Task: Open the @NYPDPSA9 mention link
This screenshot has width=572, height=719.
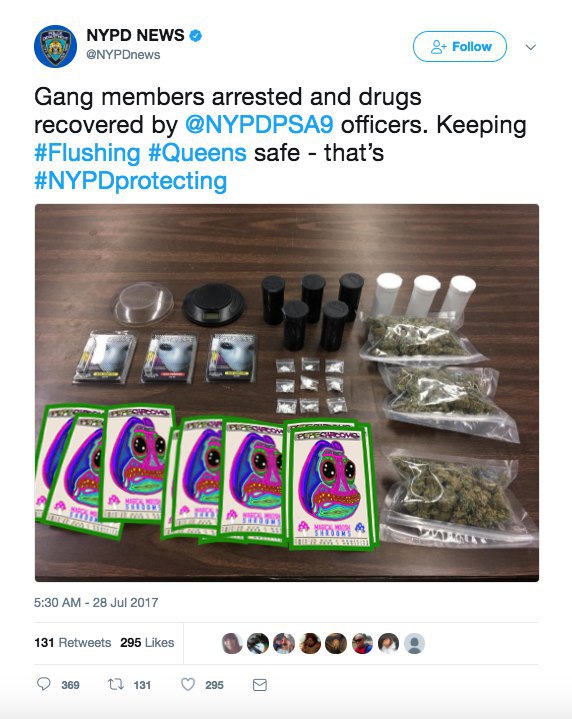Action: pos(259,125)
